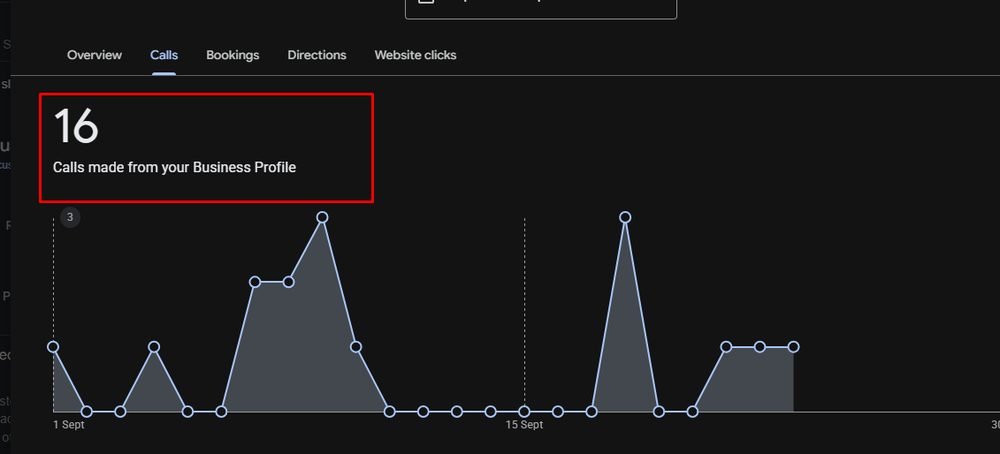Screen dimensions: 1000x454
Task: Click the peak data point before 15 Sept
Action: point(322,217)
